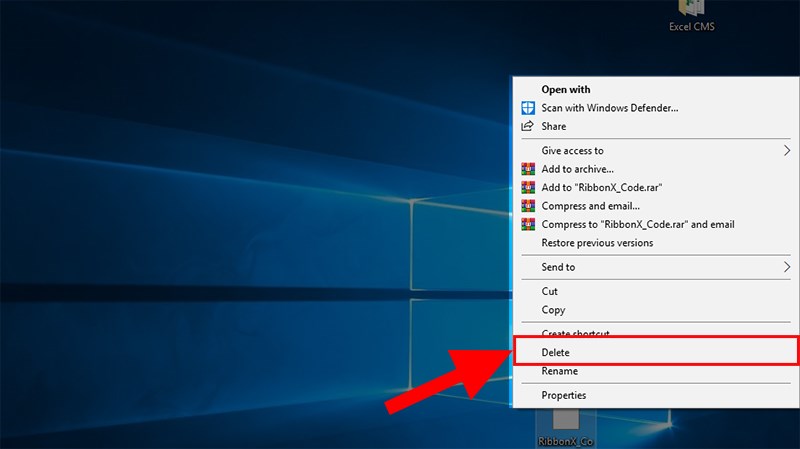Expand the Give access to arrow
The image size is (800, 449).
(787, 151)
